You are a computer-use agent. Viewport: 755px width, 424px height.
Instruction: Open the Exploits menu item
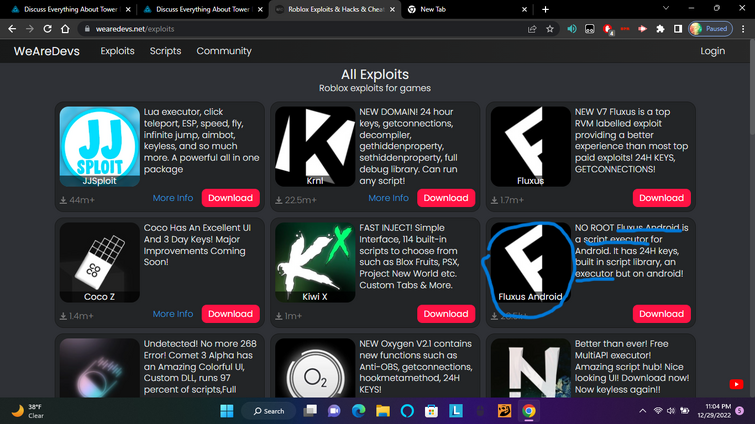117,51
